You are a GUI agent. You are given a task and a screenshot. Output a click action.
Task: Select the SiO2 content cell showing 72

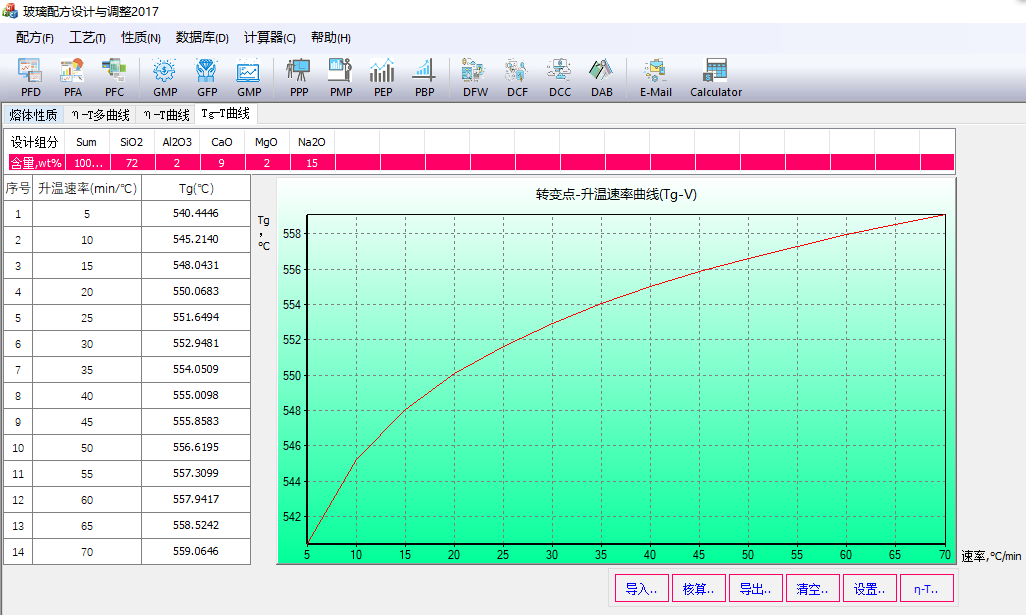tap(132, 162)
